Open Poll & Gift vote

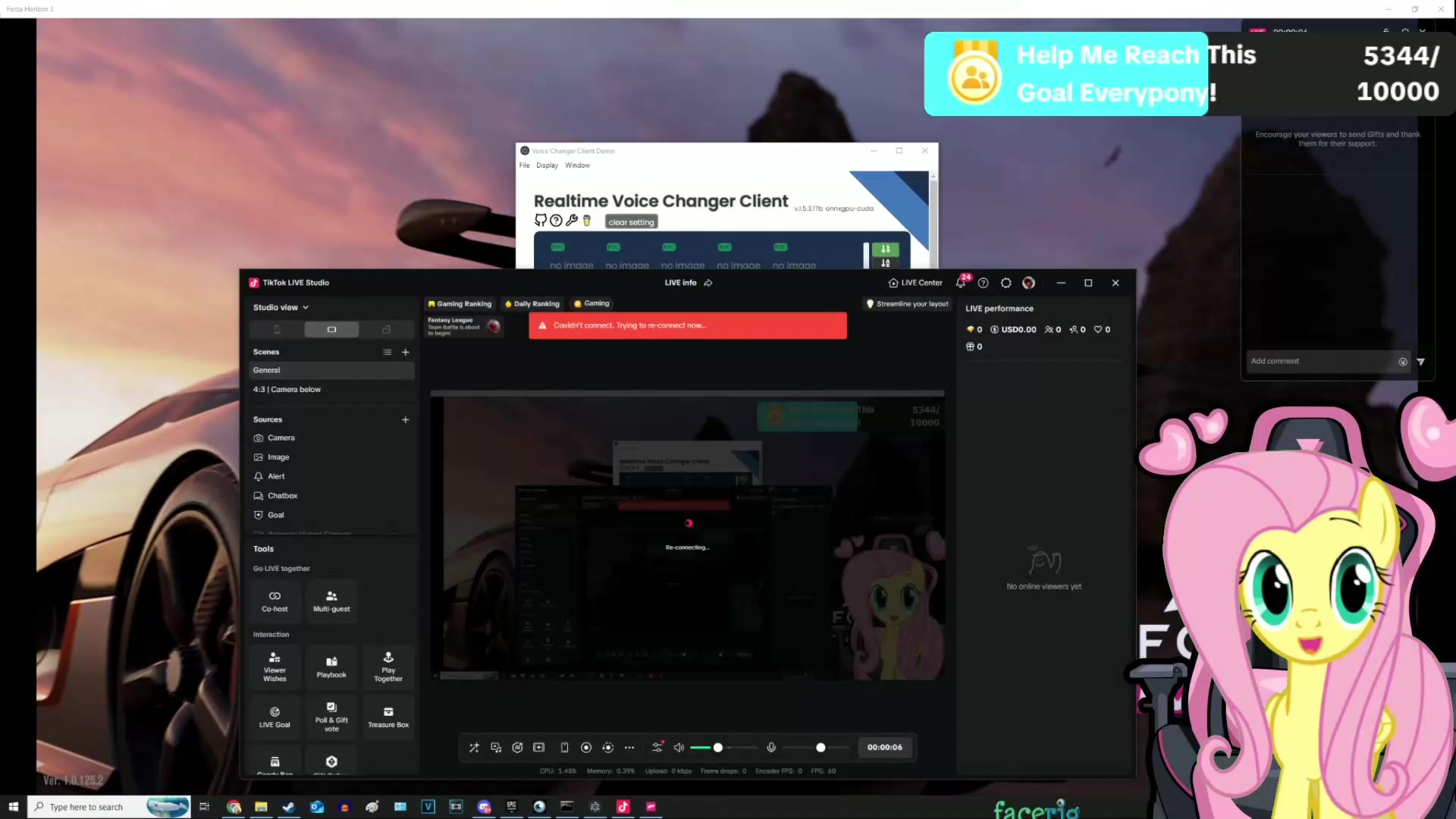point(331,717)
